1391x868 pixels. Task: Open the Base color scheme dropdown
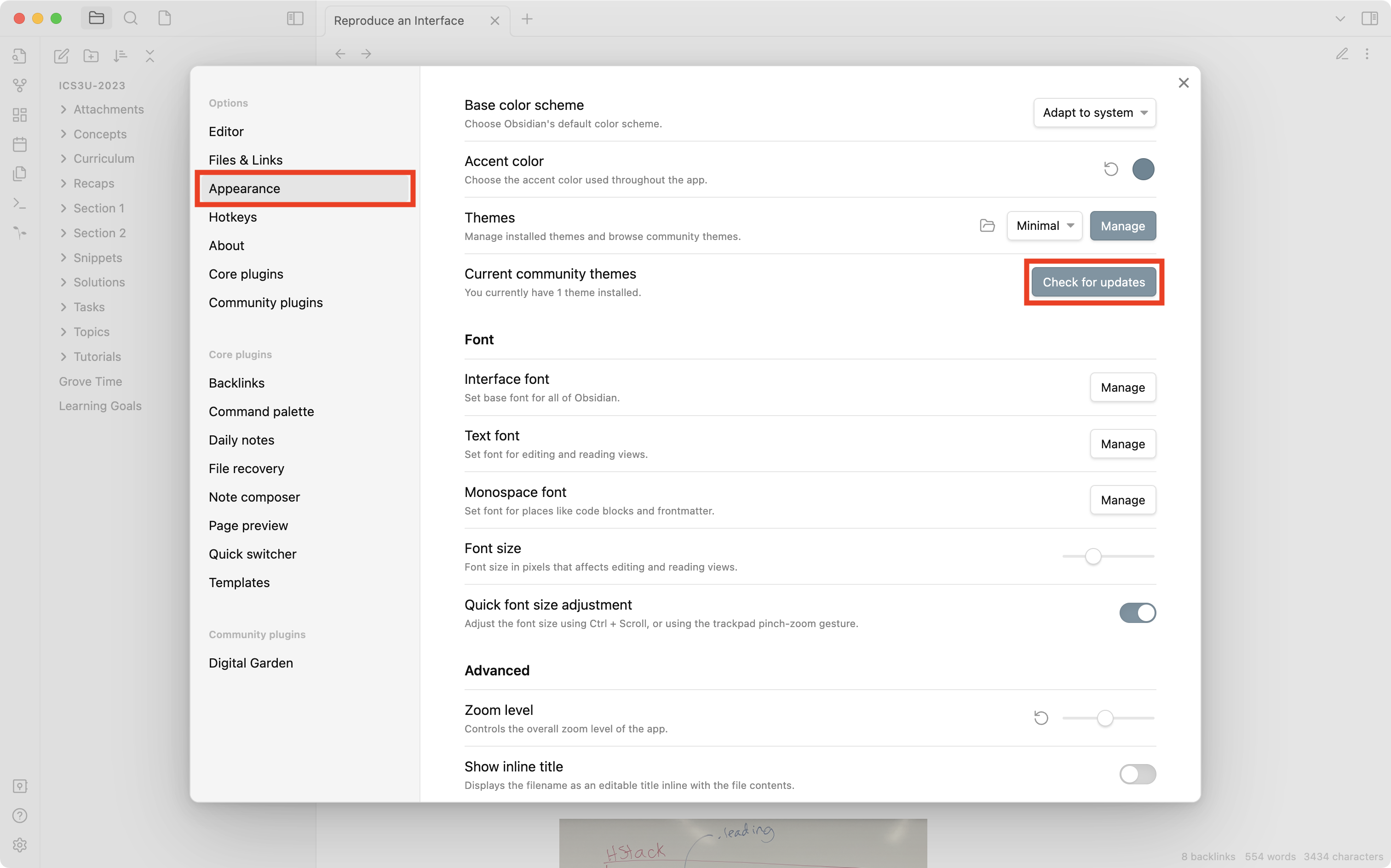coord(1094,113)
